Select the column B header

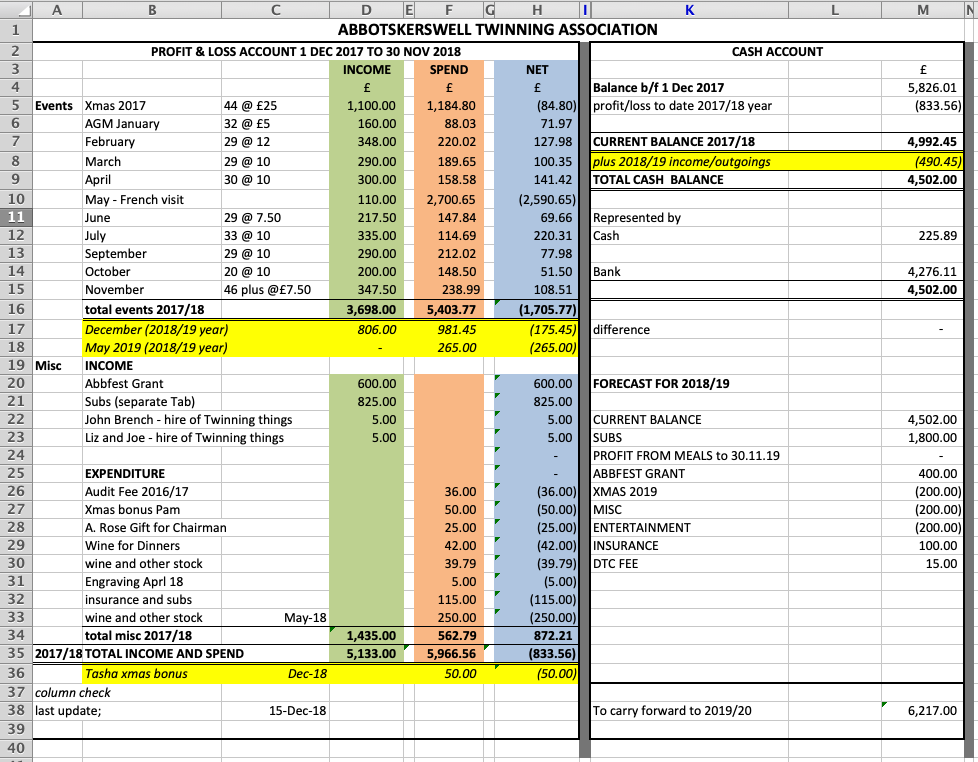(150, 9)
